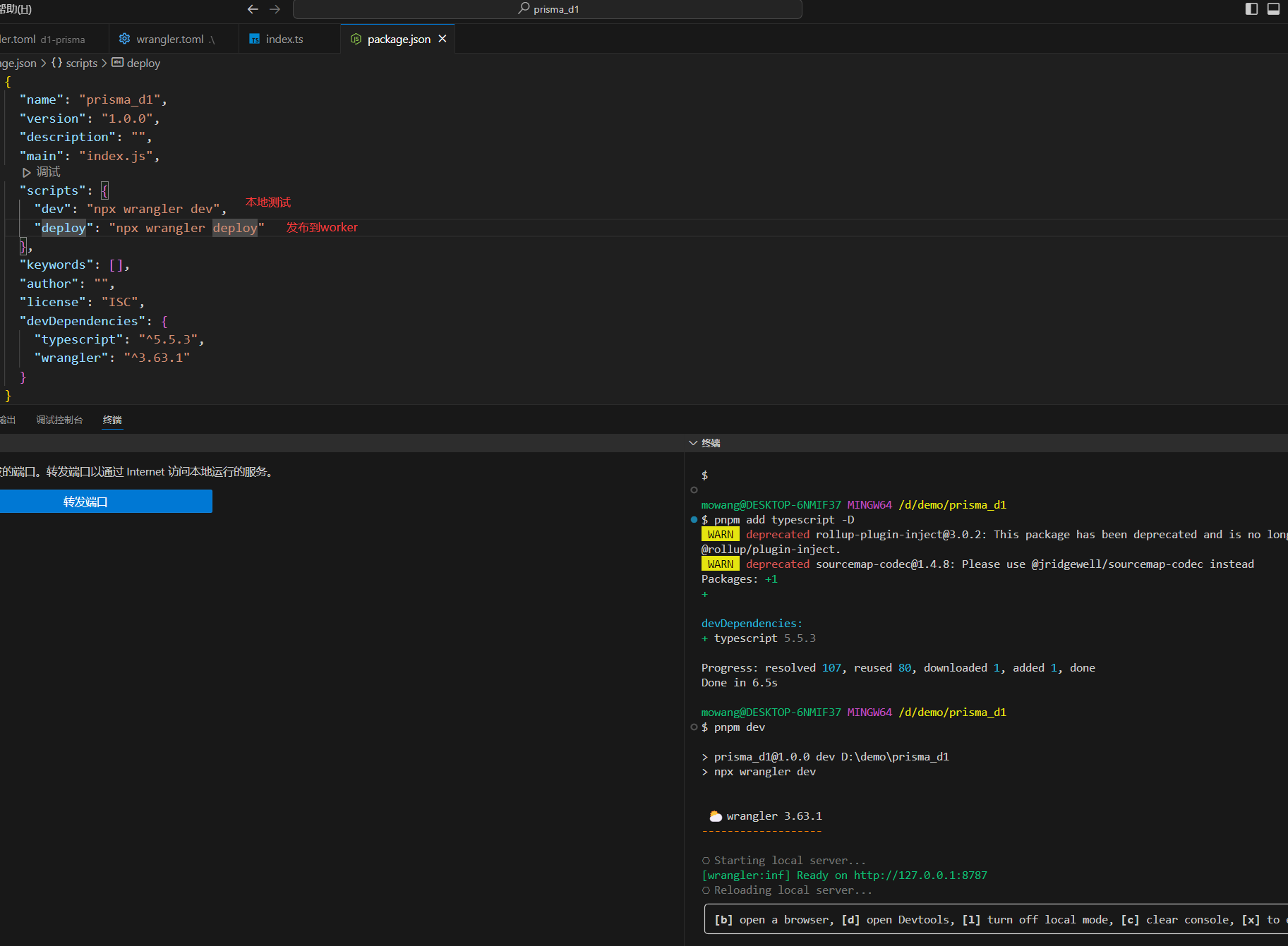This screenshot has width=1288, height=946.
Task: Open the http://127.0.0.1:8787 link in terminal
Action: pyautogui.click(x=920, y=875)
